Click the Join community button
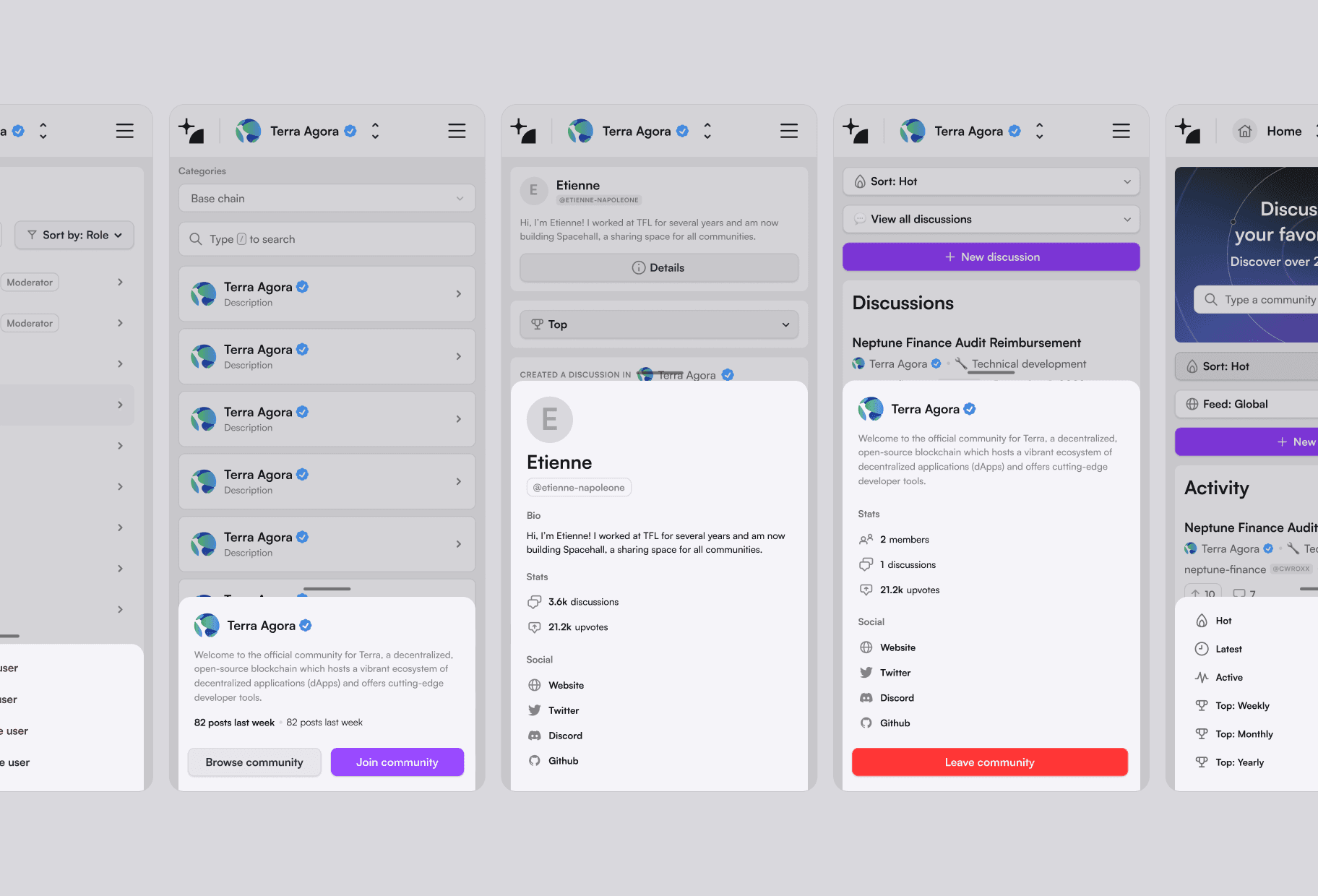This screenshot has width=1318, height=896. 397,762
